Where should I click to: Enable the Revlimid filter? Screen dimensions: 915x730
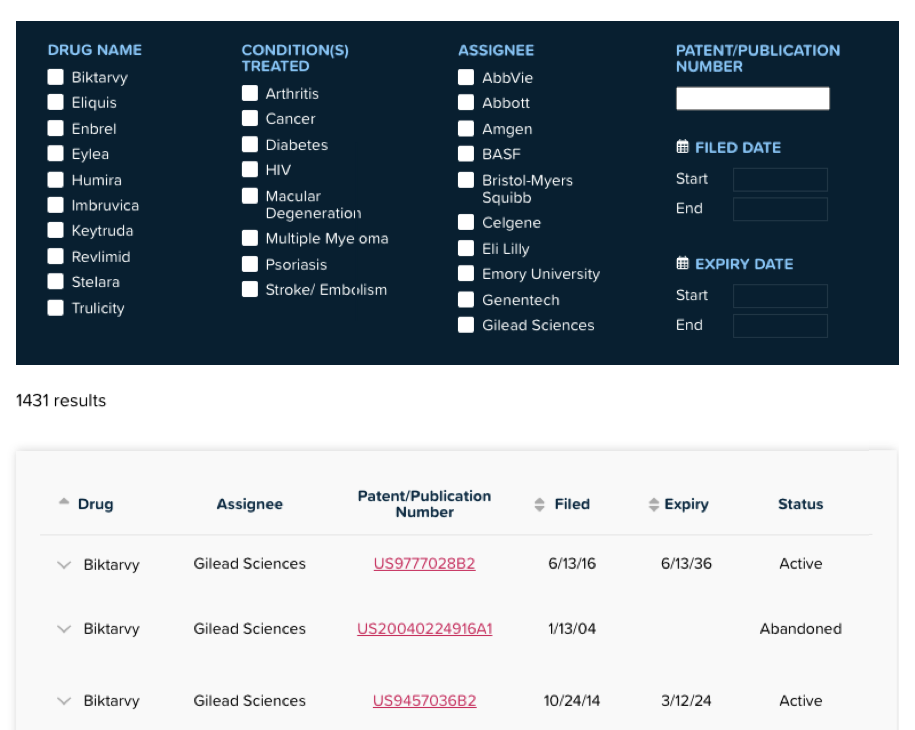pyautogui.click(x=55, y=256)
